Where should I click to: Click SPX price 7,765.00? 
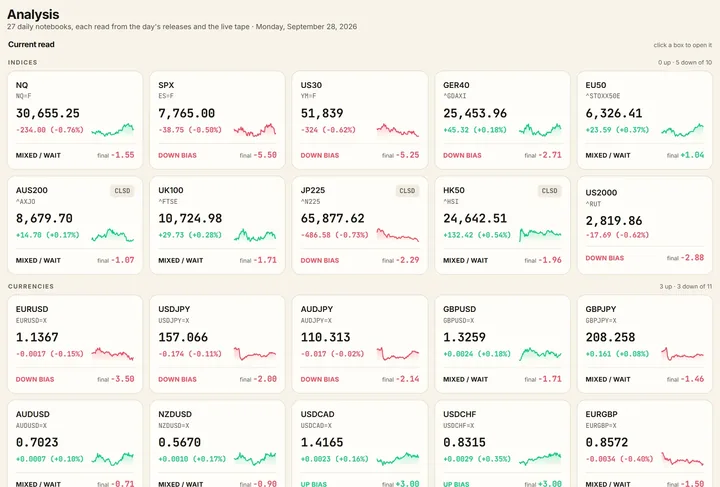click(186, 113)
